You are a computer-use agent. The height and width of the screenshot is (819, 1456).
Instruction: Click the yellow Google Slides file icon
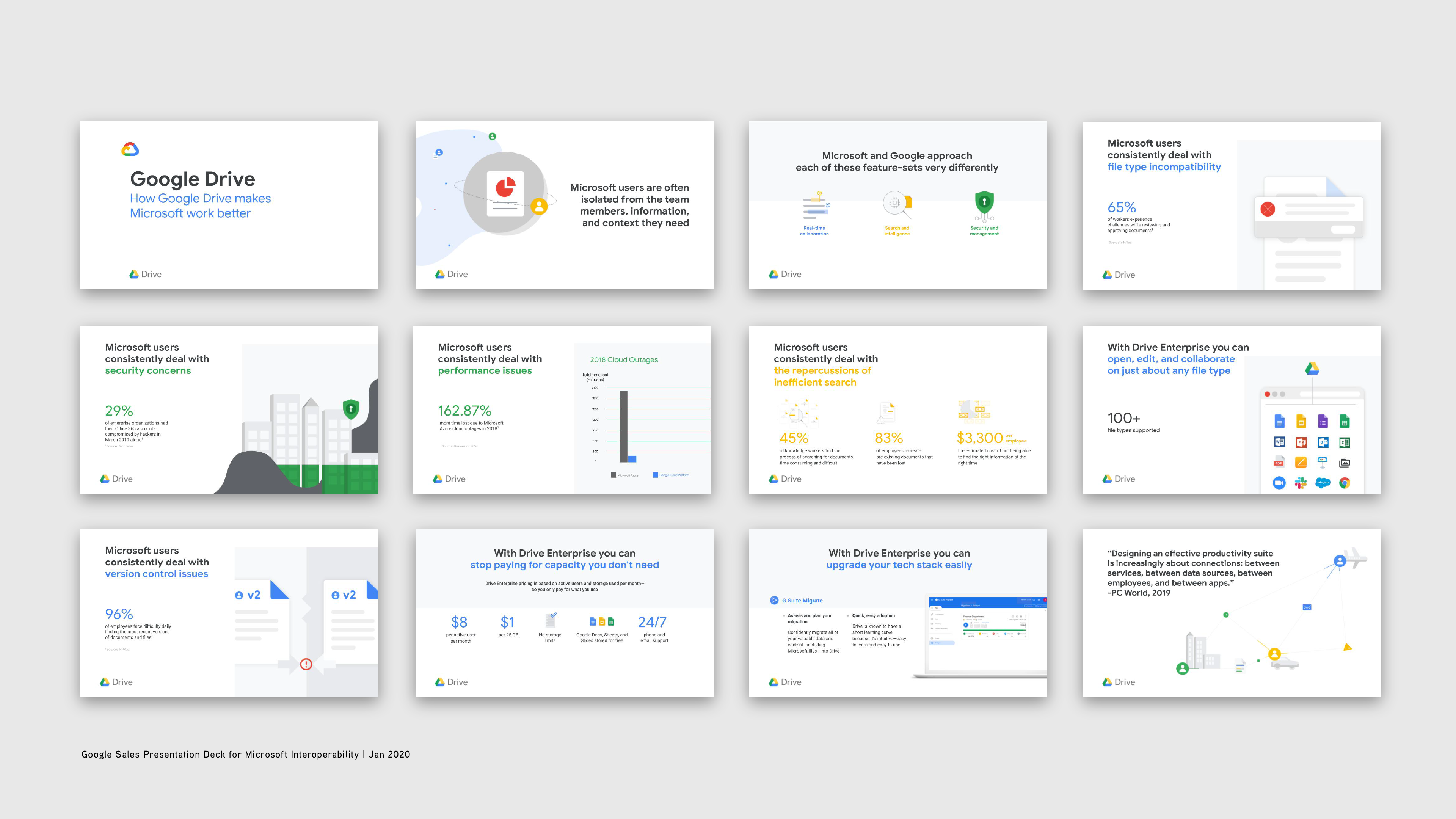pyautogui.click(x=1301, y=421)
